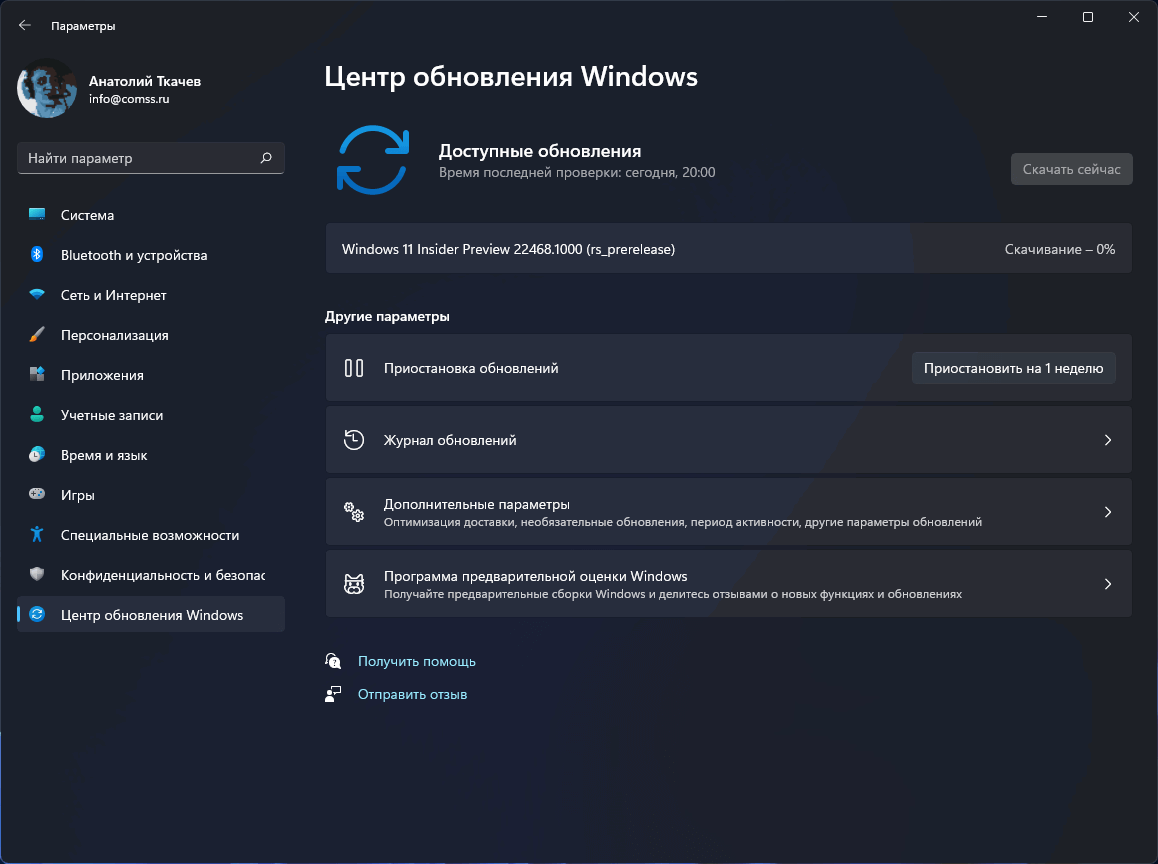
Task: Open the Персонализация brush icon
Action: click(36, 335)
